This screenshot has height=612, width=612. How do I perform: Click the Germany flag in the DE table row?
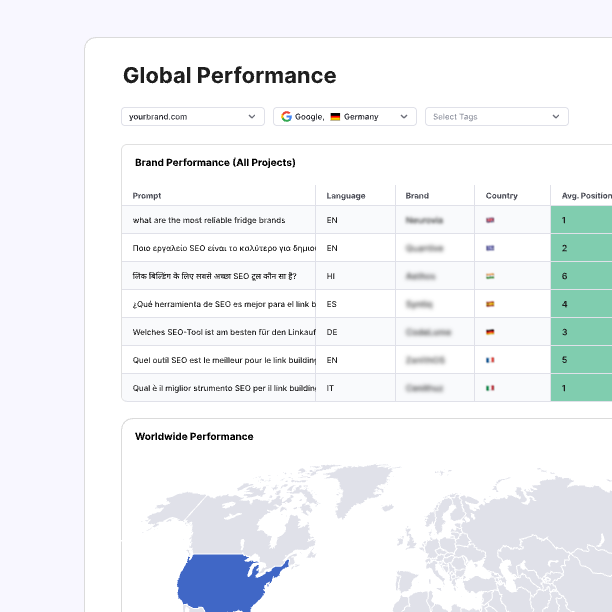(x=490, y=332)
